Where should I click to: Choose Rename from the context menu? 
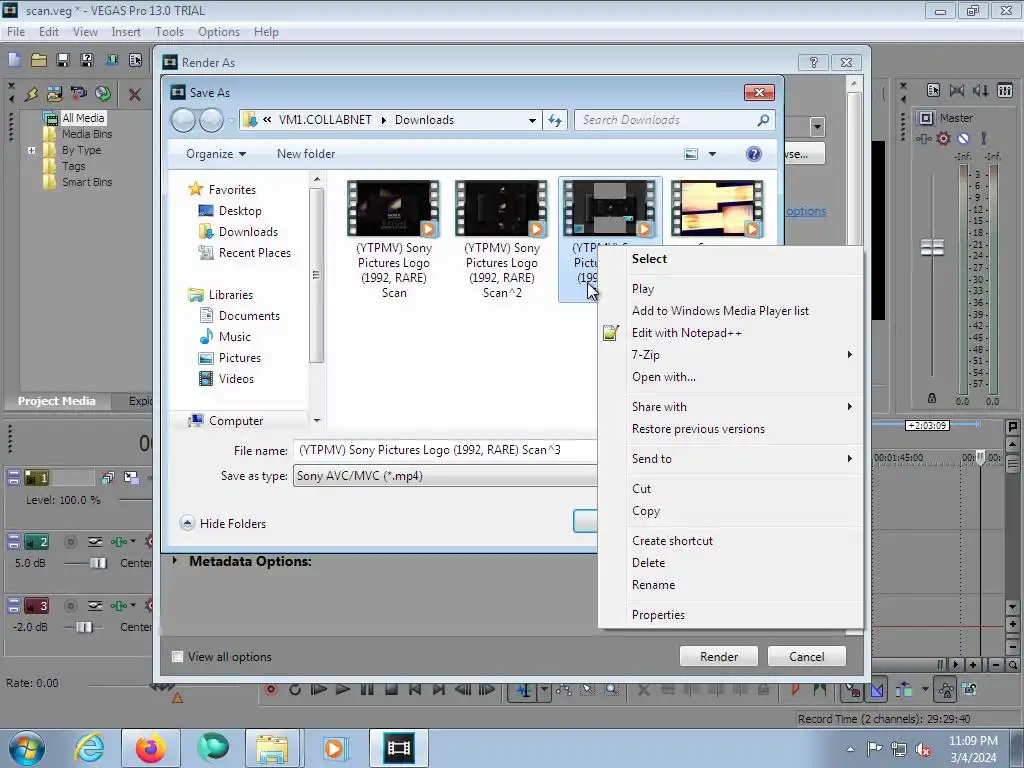(x=731, y=584)
